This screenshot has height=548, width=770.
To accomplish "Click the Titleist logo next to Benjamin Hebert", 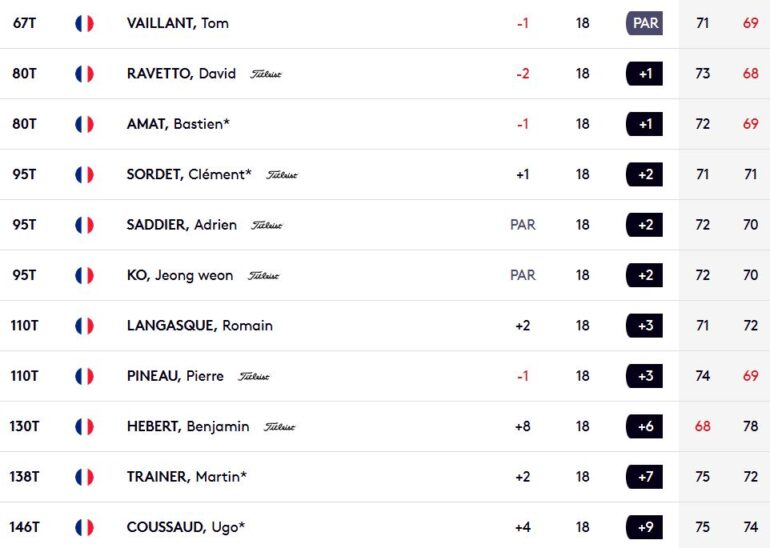I will click(280, 427).
